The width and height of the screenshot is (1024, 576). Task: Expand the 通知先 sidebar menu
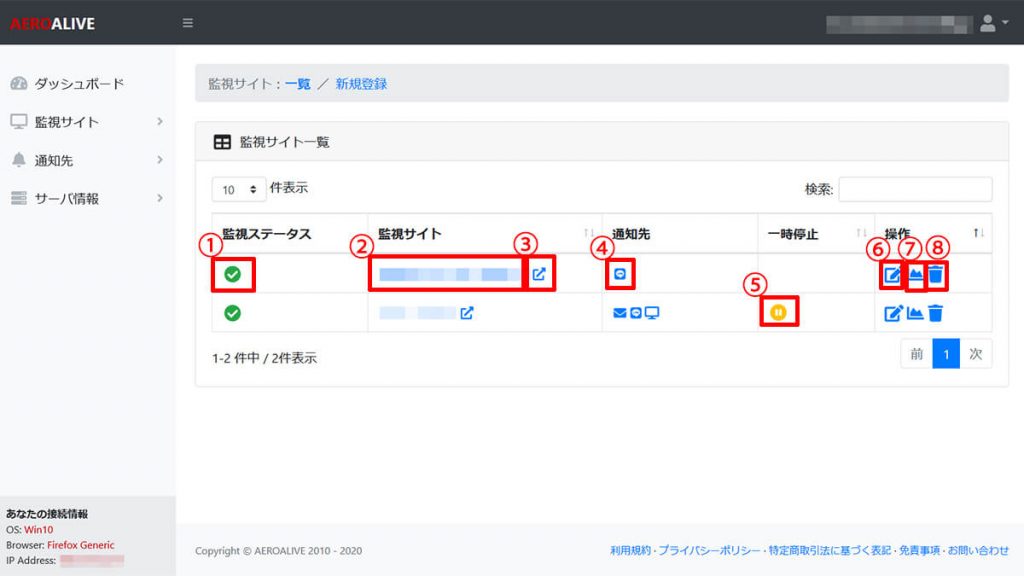[x=88, y=160]
